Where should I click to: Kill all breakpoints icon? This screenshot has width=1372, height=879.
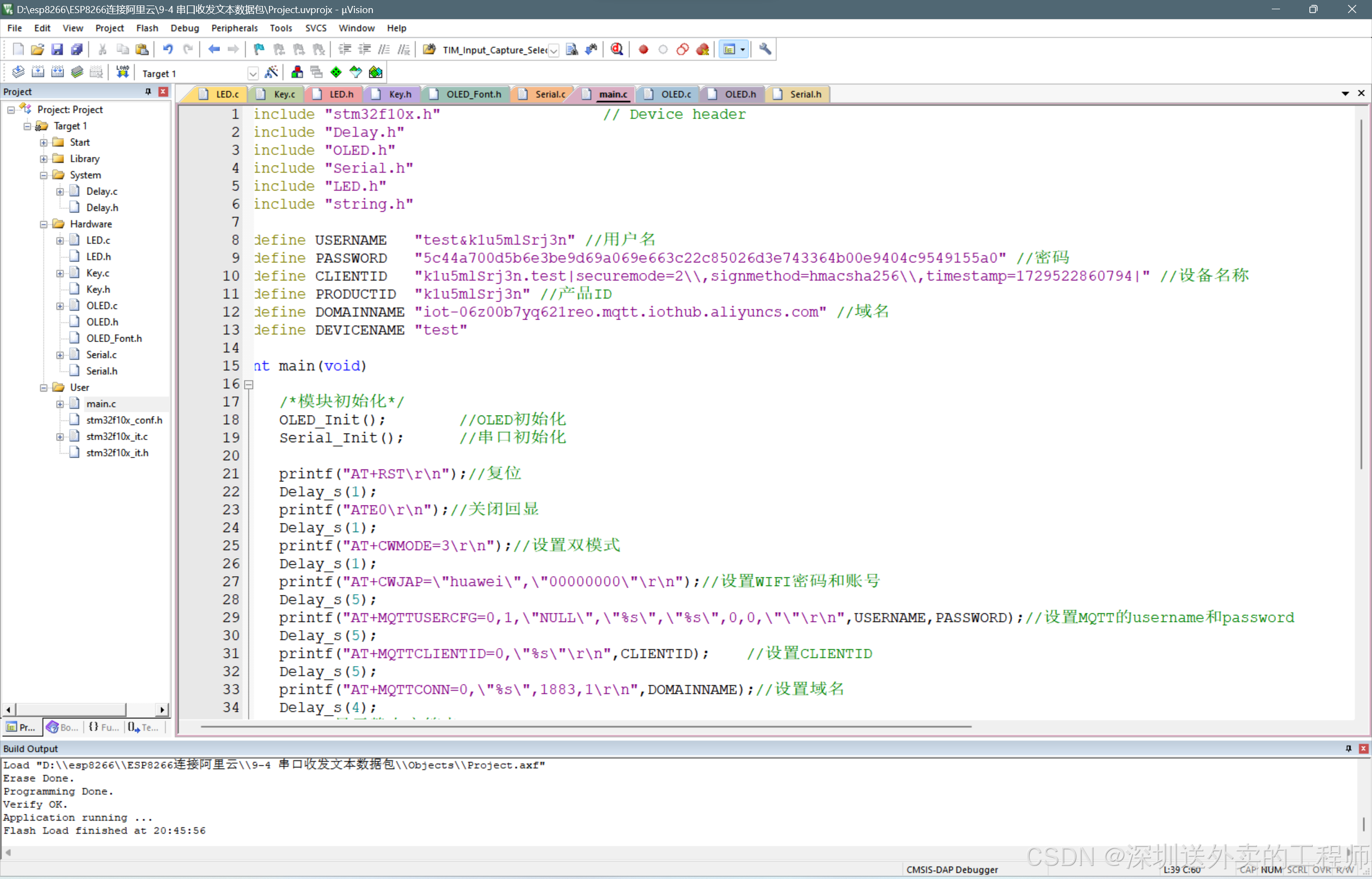[702, 50]
